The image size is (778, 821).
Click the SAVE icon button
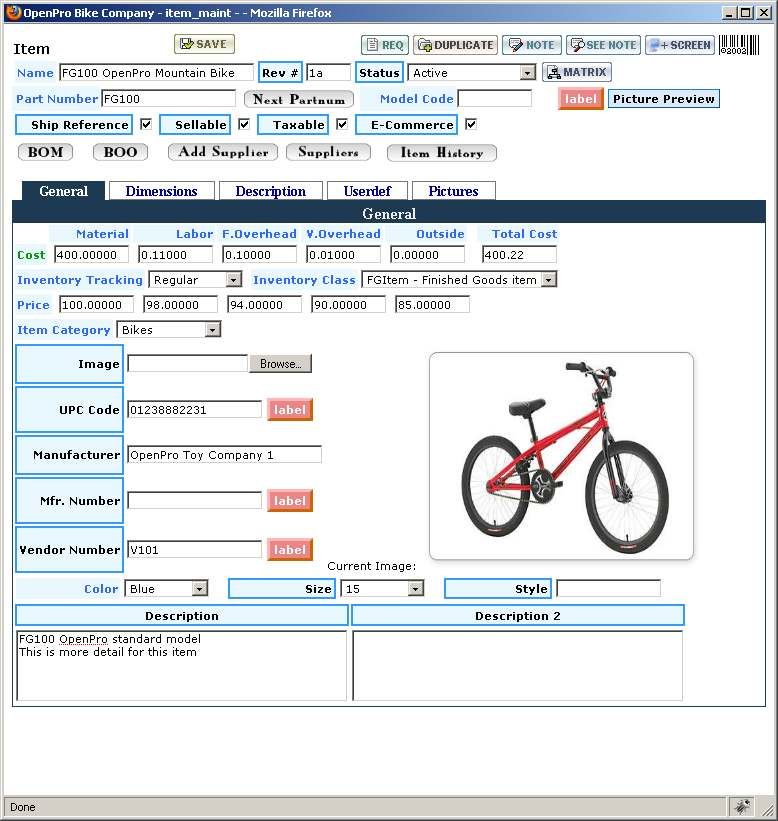click(204, 44)
